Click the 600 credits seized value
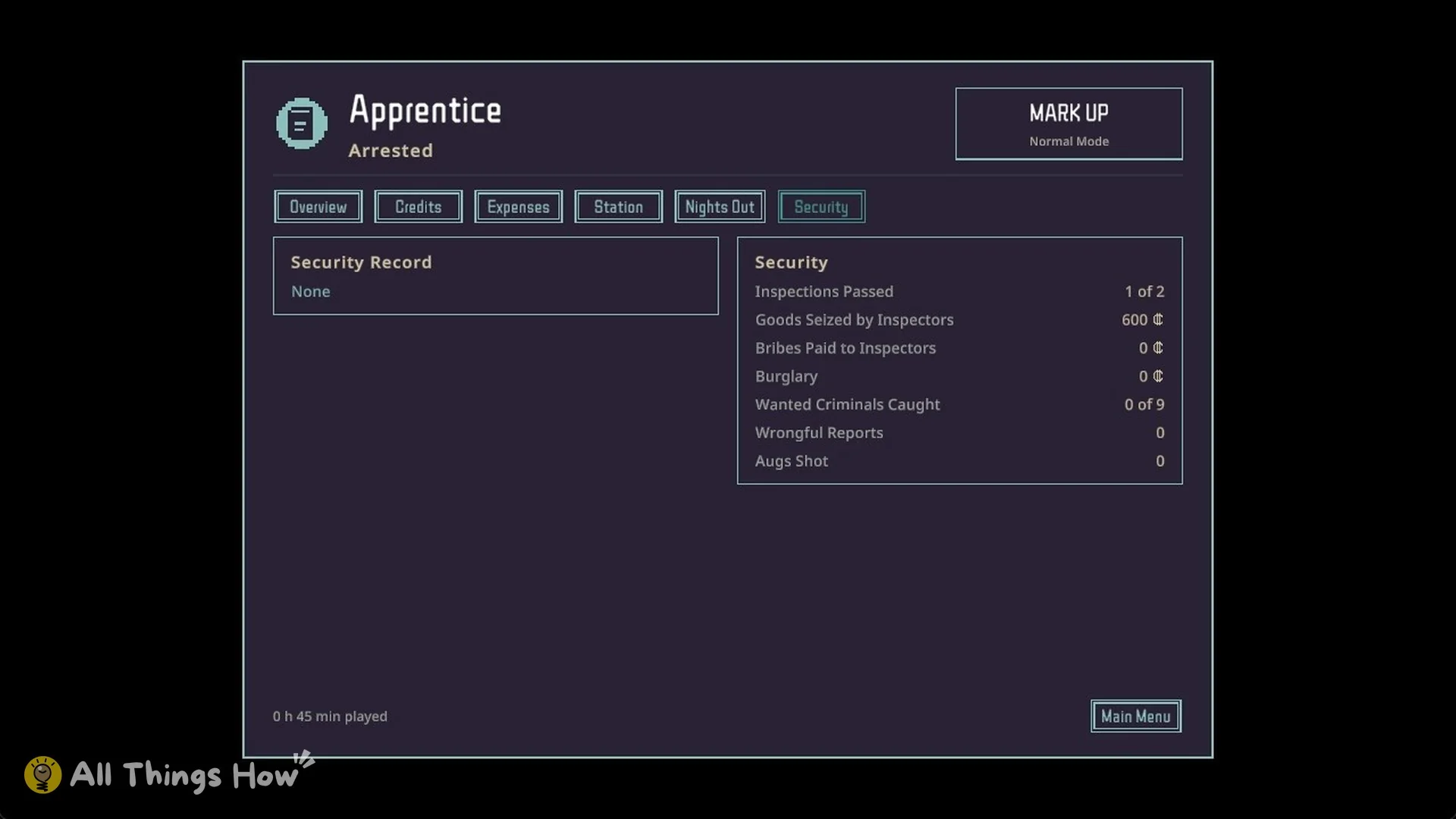 (x=1143, y=320)
